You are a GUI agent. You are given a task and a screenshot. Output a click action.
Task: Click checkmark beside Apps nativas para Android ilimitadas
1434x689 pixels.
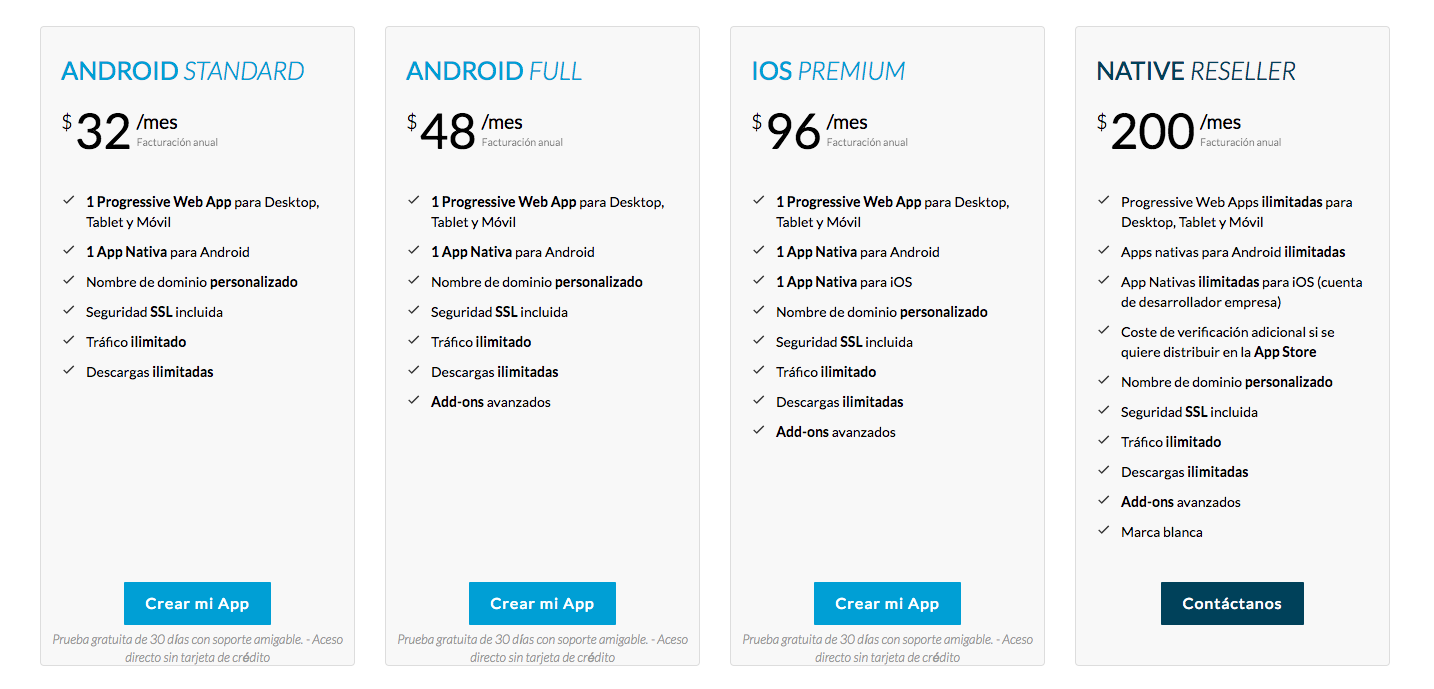1103,251
